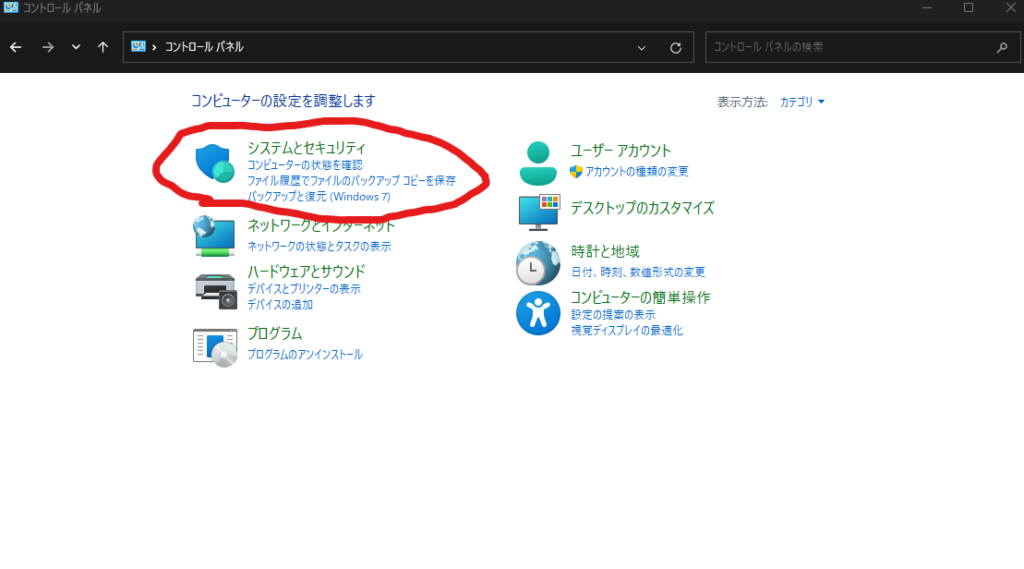Open コンピューターの簡単操作 heading link
Screen dimensions: 1024x569
pyautogui.click(x=640, y=298)
